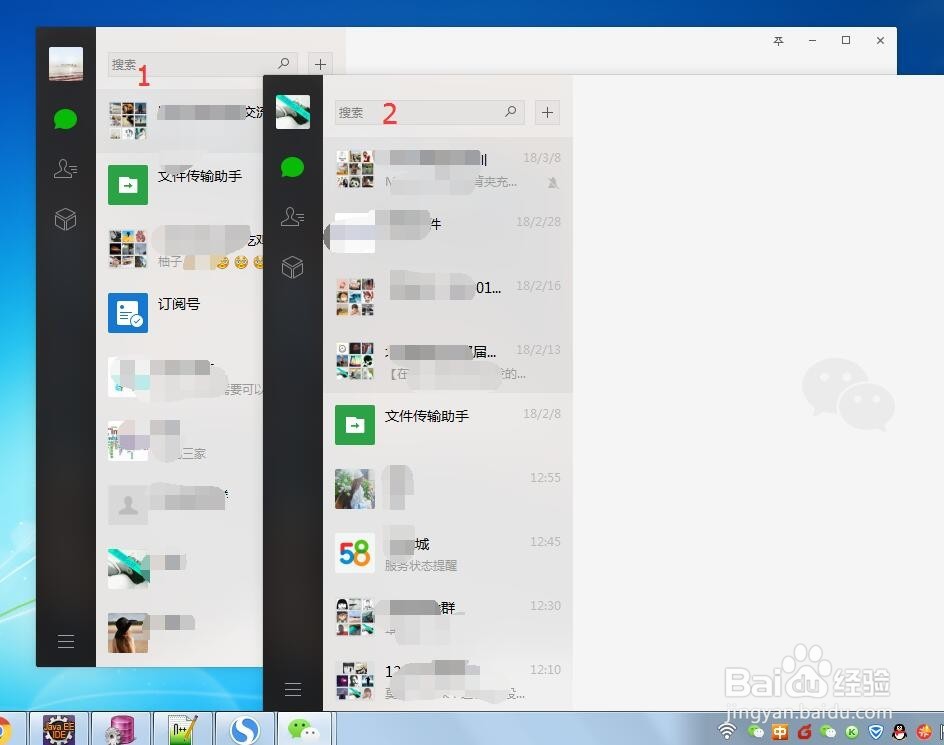Click the green K tray icon
The height and width of the screenshot is (745, 944).
(x=852, y=732)
